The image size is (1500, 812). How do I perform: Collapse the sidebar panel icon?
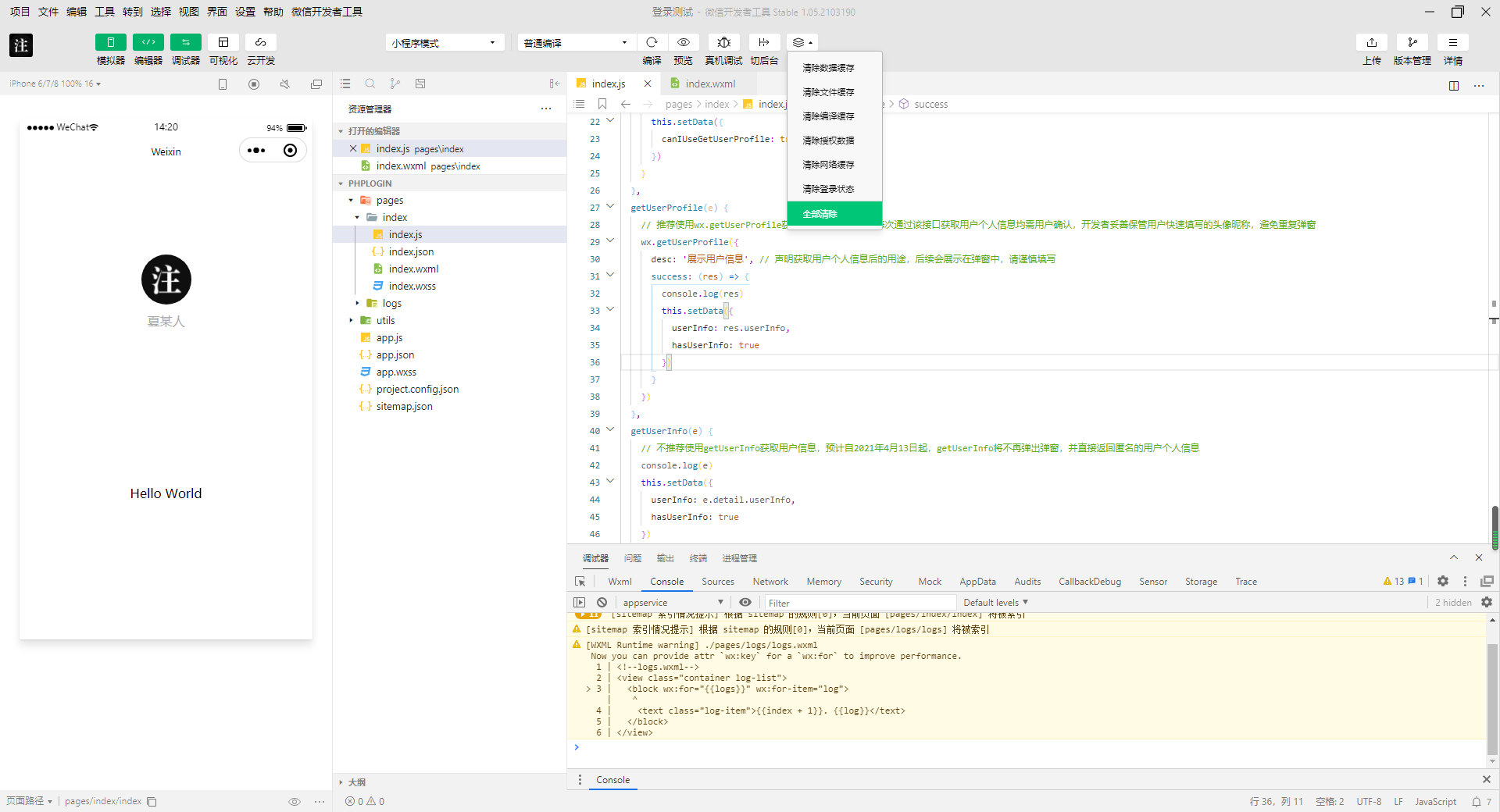[555, 84]
